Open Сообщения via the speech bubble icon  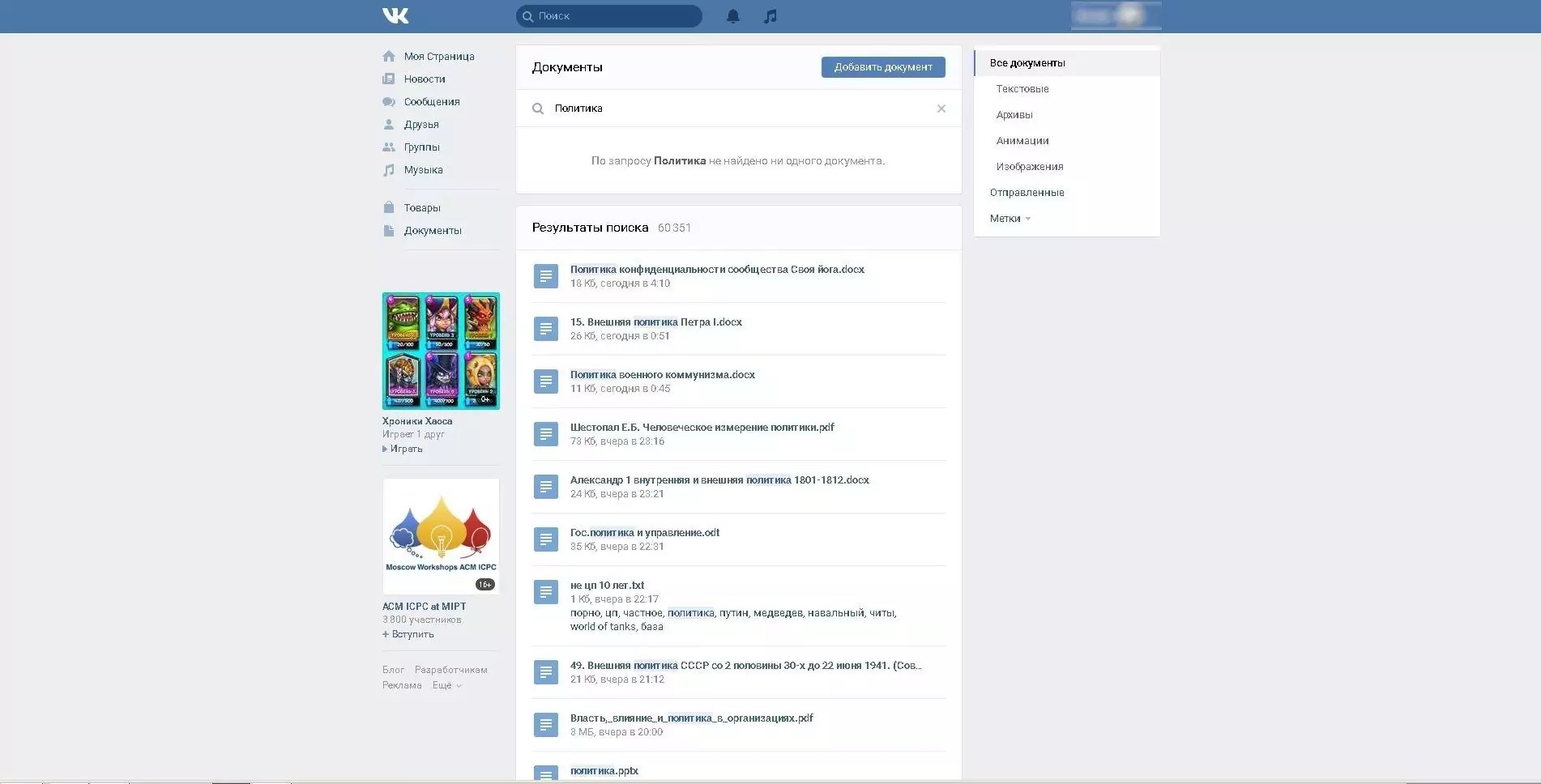coord(389,102)
